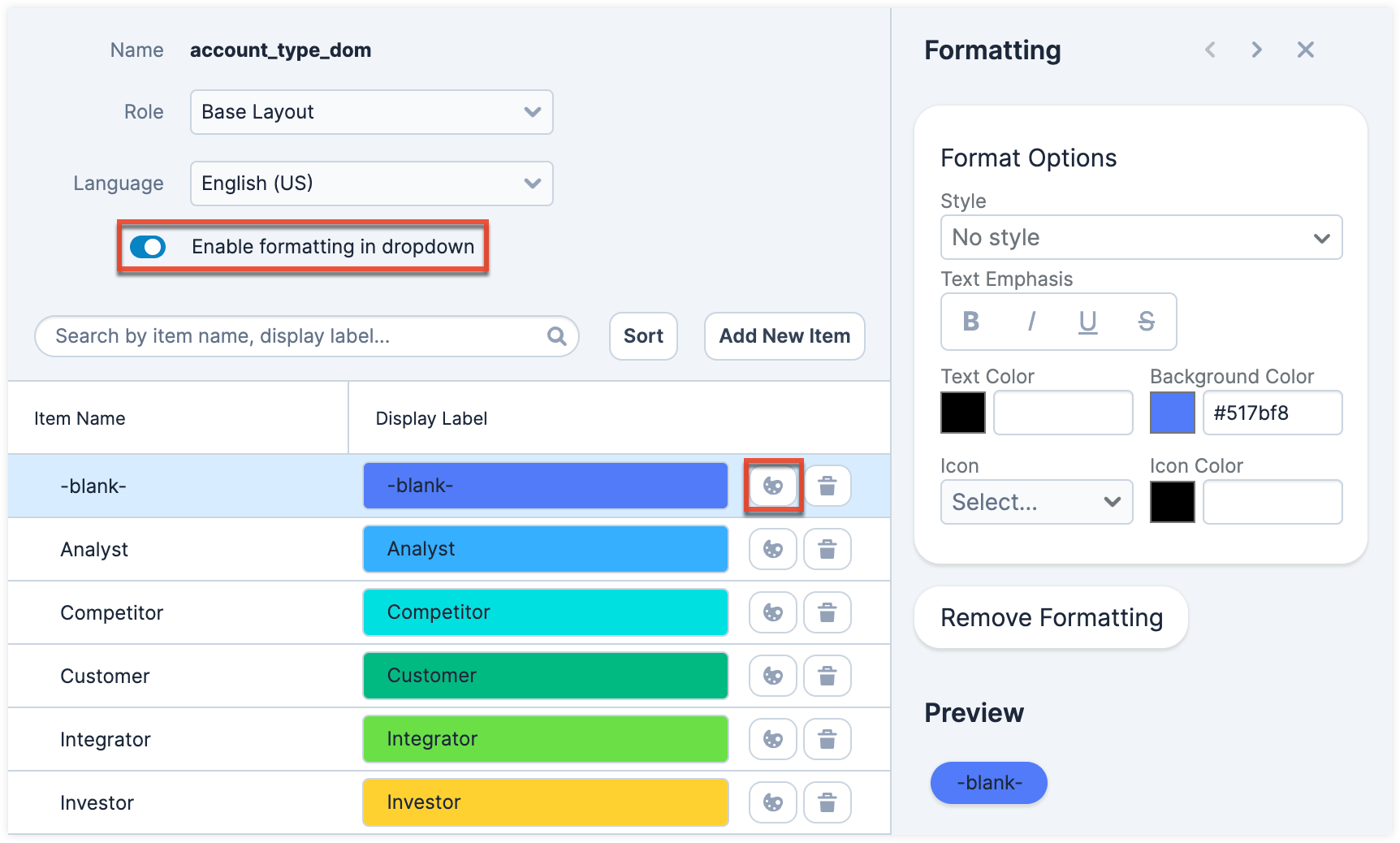Viewport: 1400px width, 843px height.
Task: Delete the Competitor item with trash icon
Action: pyautogui.click(x=827, y=613)
